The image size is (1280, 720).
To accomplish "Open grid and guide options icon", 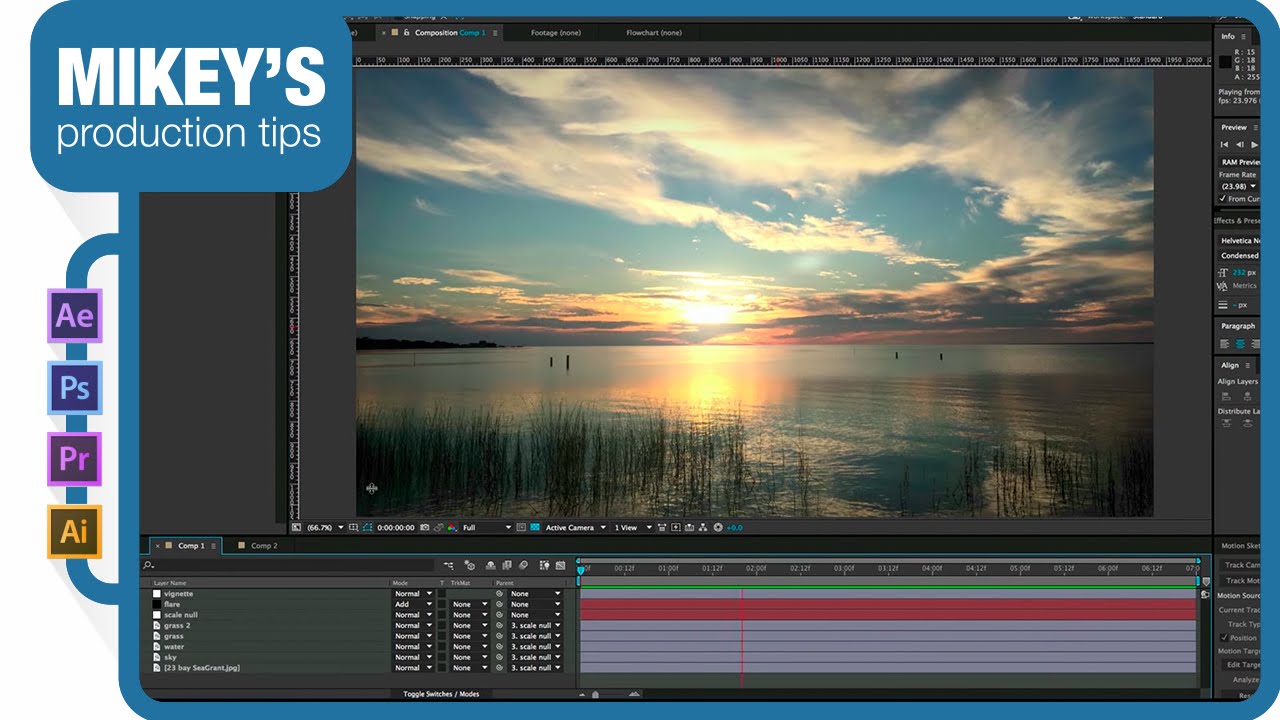I will point(354,527).
